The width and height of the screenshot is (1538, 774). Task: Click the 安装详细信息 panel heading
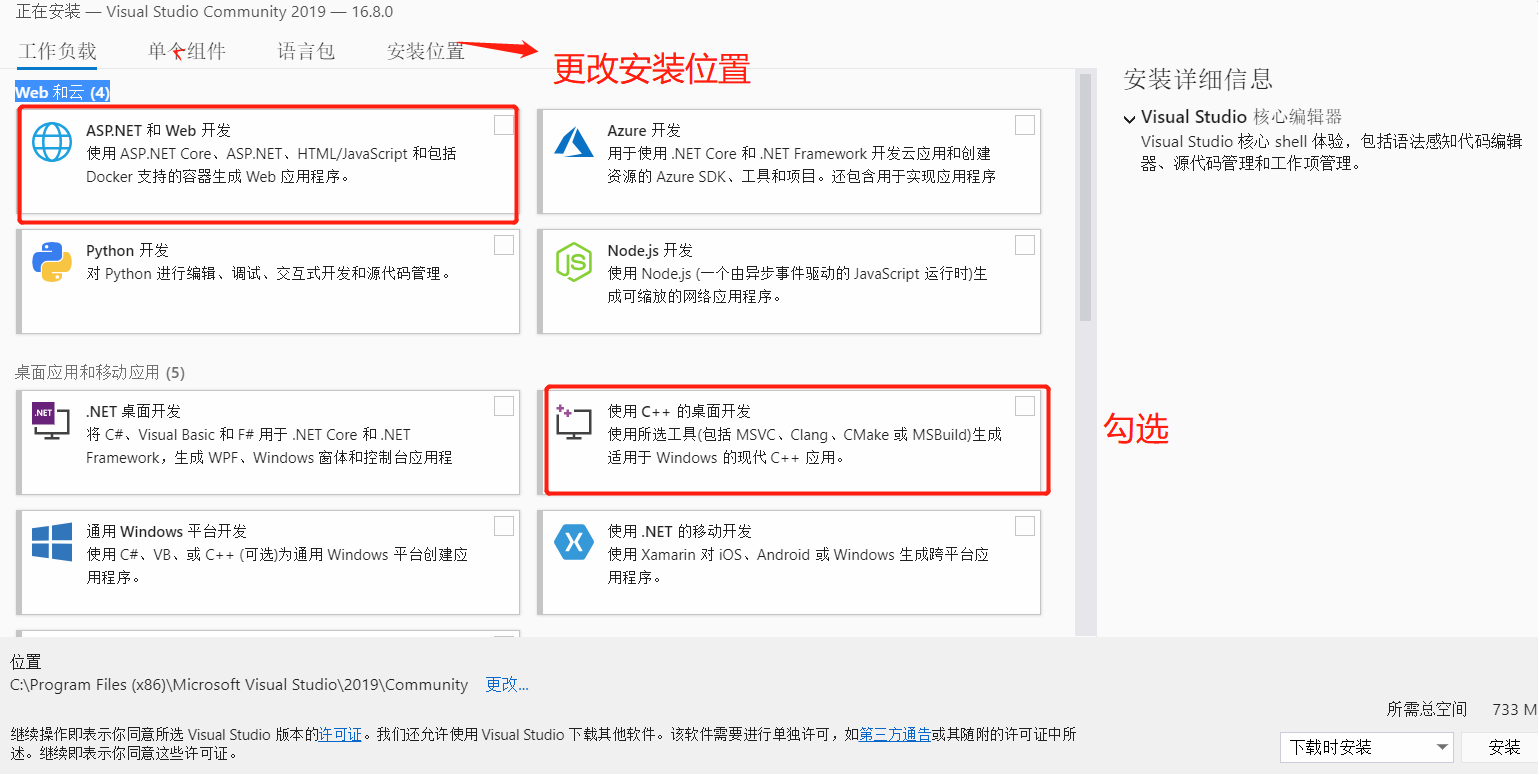point(1198,79)
